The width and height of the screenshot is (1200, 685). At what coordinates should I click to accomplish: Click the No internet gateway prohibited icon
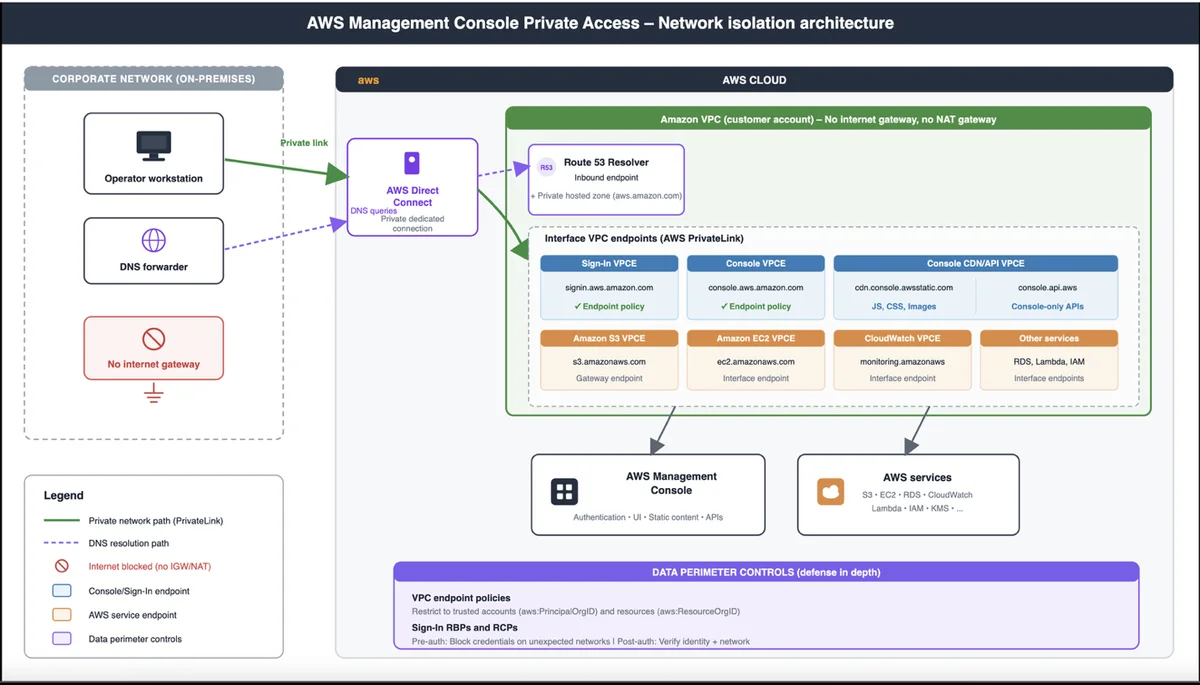[153, 339]
